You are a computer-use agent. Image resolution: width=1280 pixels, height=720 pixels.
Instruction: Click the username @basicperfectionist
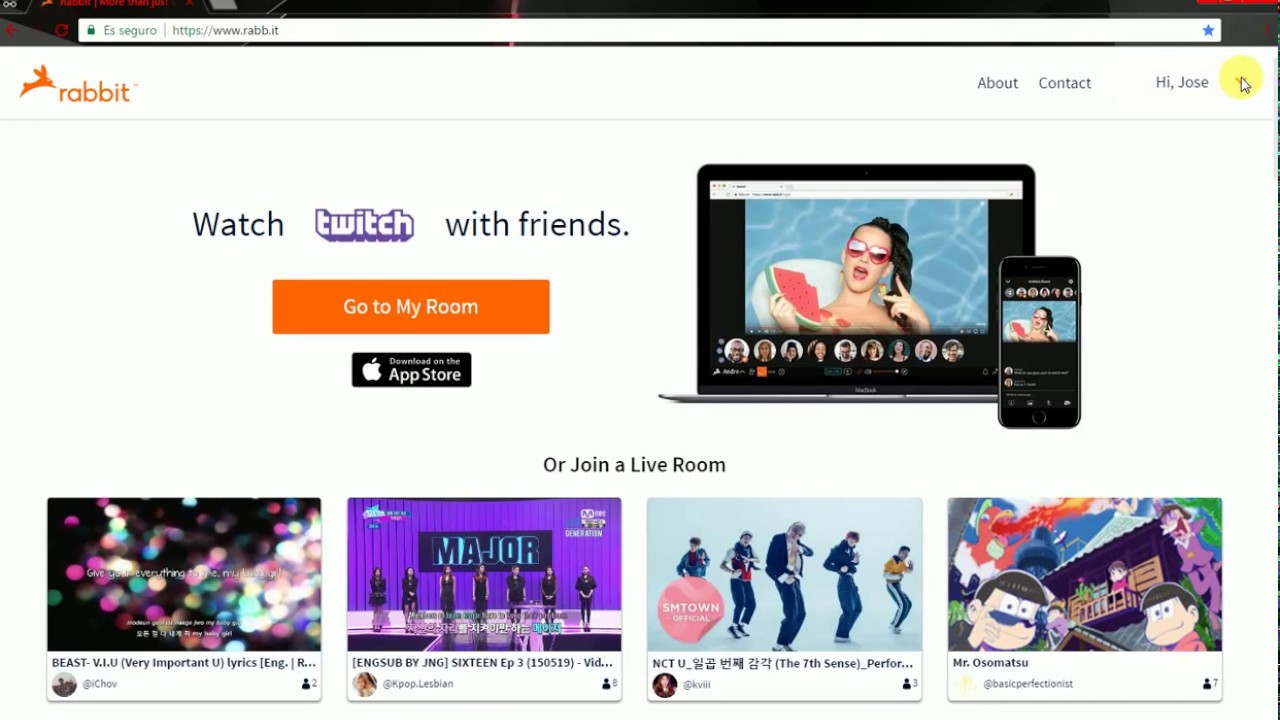[1028, 684]
